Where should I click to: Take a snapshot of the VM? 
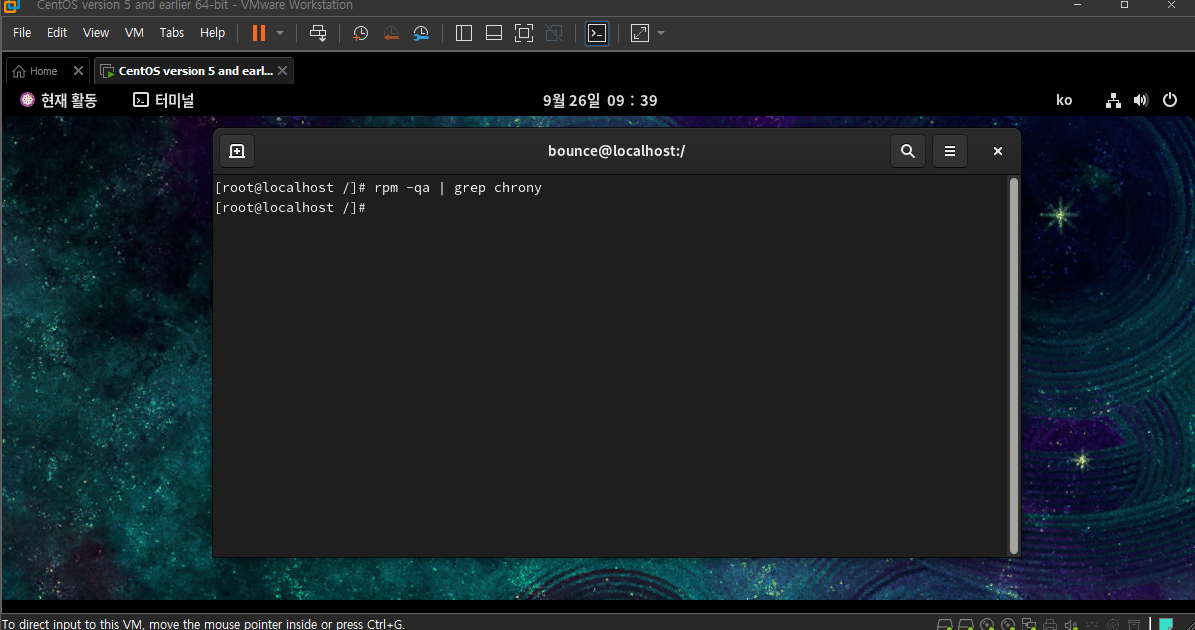point(360,33)
